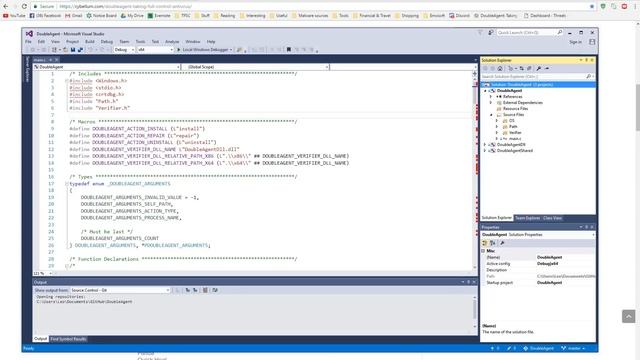Open the Gmail bookmark
Image resolution: width=640 pixels, height=360 pixels.
click(74, 16)
